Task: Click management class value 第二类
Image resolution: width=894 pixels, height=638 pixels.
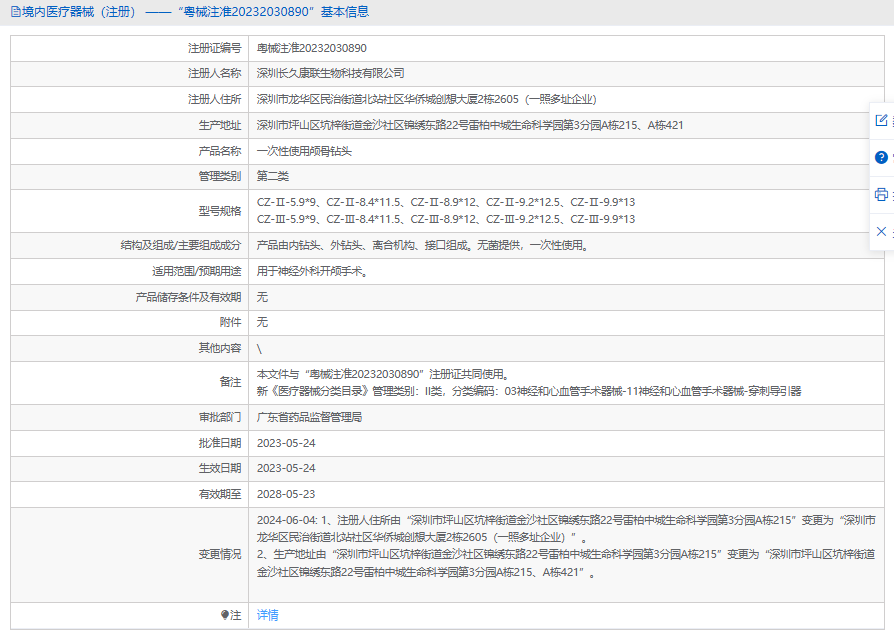Action: [273, 176]
